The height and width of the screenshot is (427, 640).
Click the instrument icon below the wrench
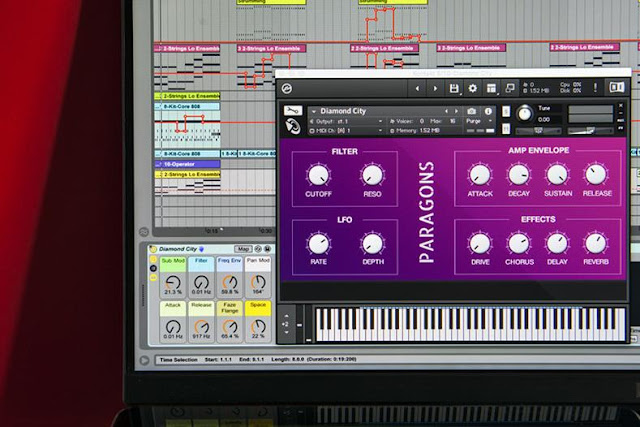293,126
